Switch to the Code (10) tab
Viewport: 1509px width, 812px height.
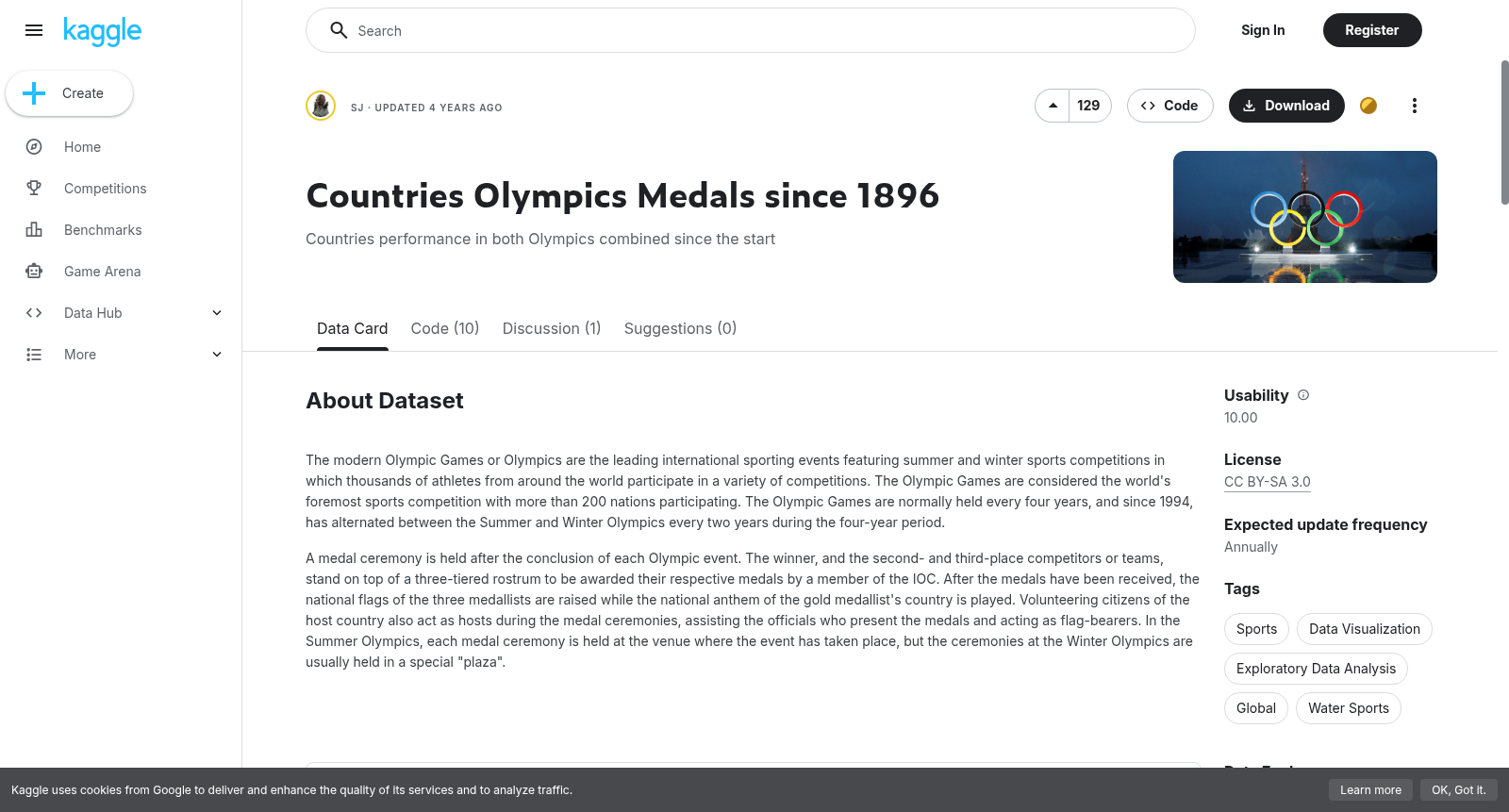tap(445, 328)
